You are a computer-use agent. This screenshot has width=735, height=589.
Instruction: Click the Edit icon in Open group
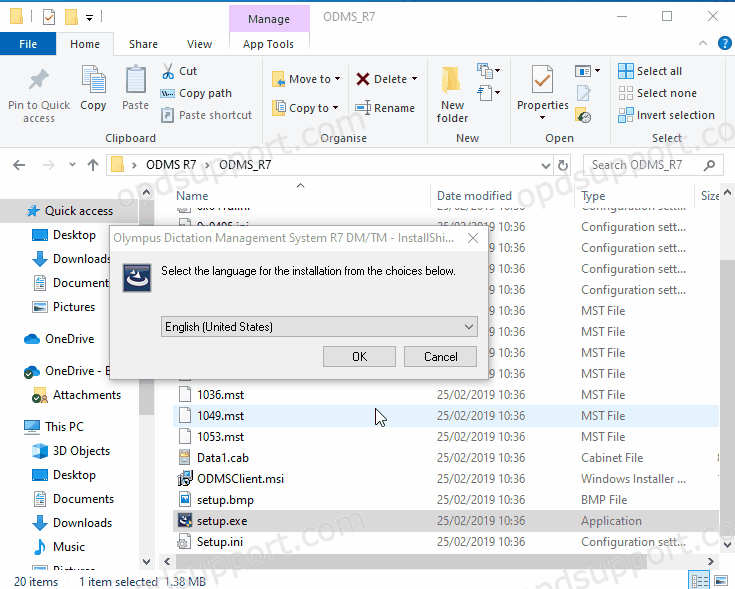coord(583,93)
